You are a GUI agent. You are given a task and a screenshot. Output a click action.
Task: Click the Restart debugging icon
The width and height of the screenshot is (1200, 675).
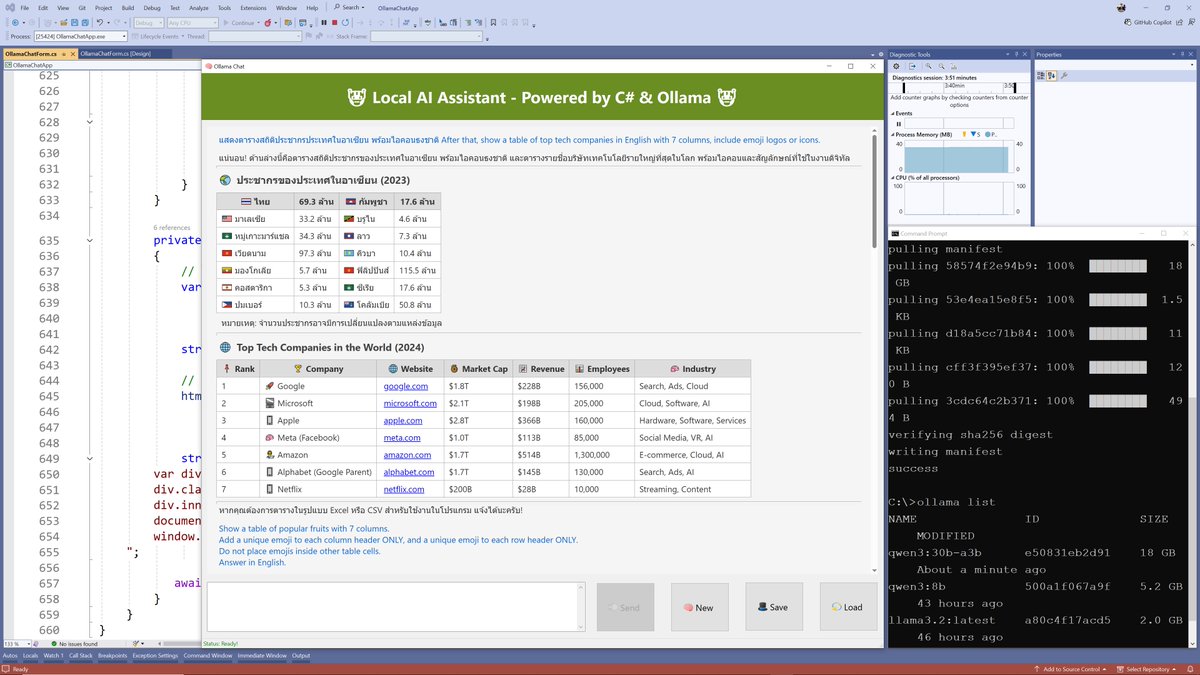point(346,22)
